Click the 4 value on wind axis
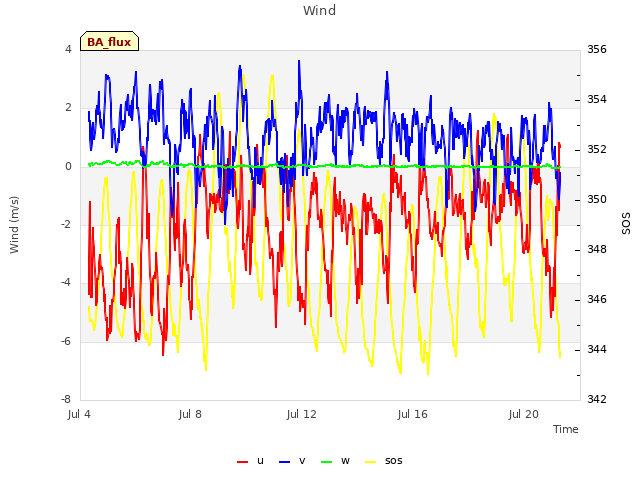640x480 pixels. click(x=68, y=49)
